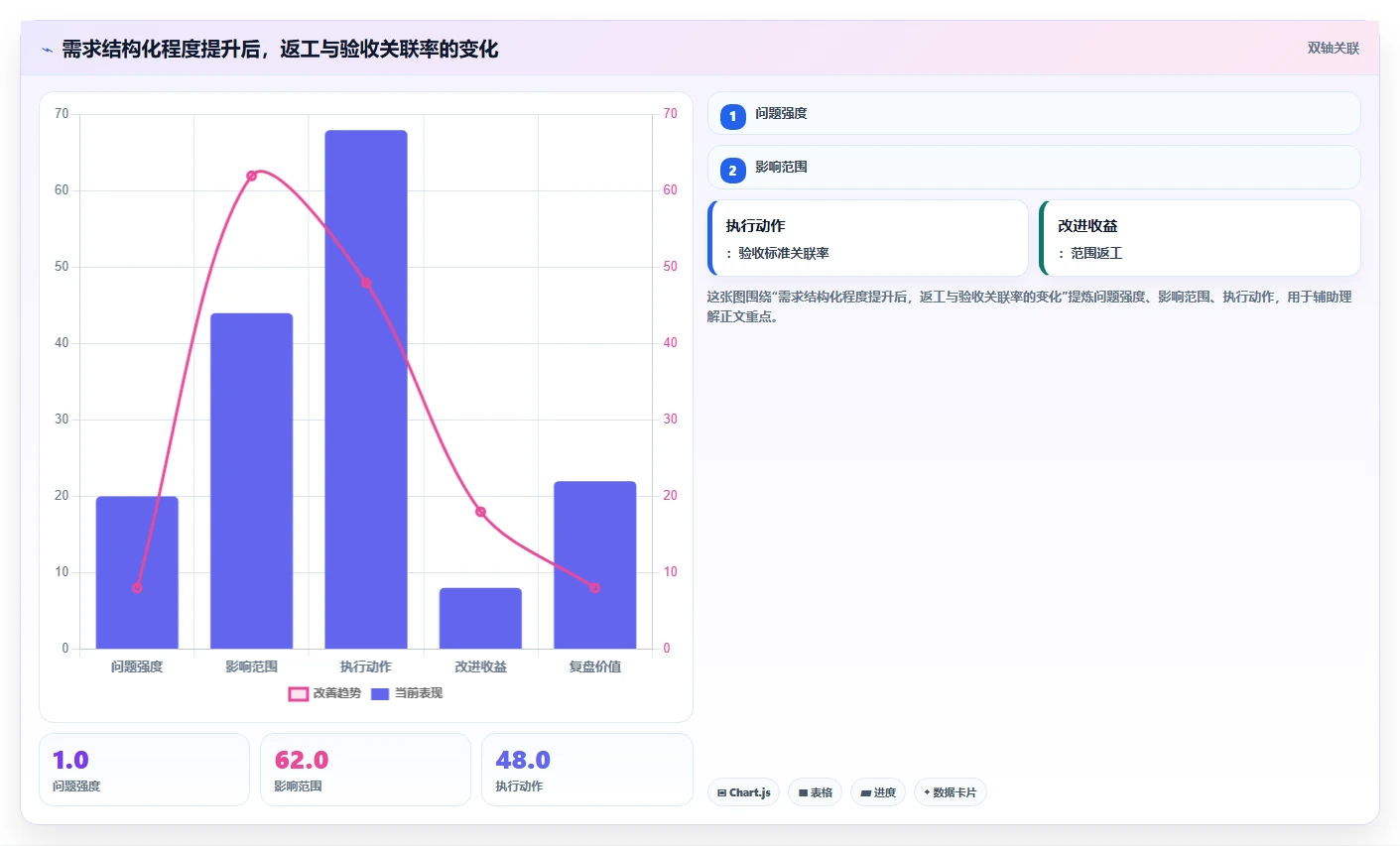Click the 影响范围 bar in the chart

[251, 481]
